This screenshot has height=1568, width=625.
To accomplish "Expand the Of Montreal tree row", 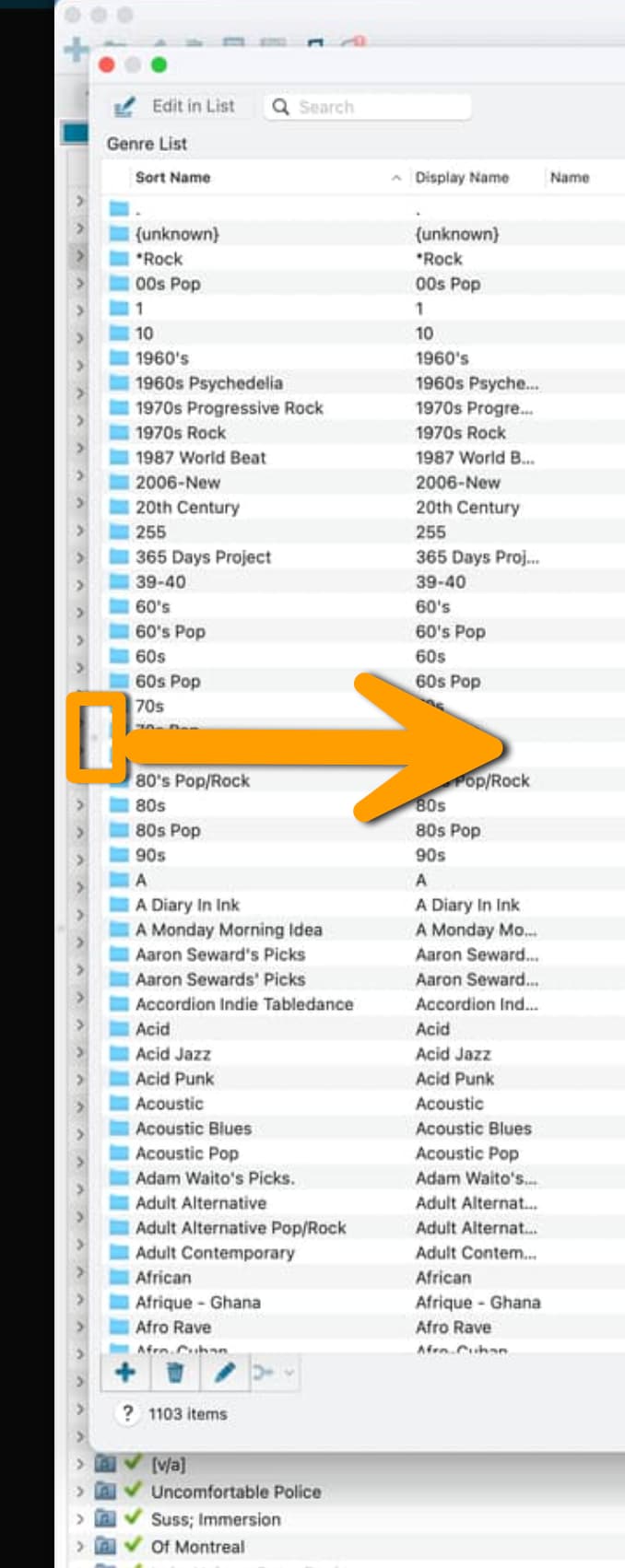I will tap(80, 1547).
